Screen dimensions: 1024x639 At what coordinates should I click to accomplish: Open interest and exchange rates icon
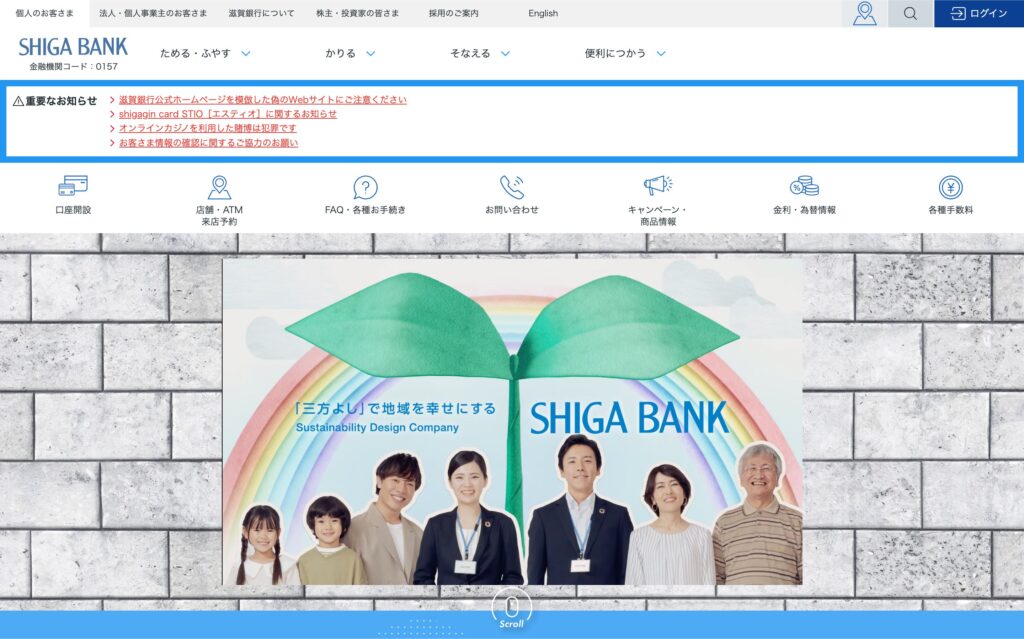804,186
